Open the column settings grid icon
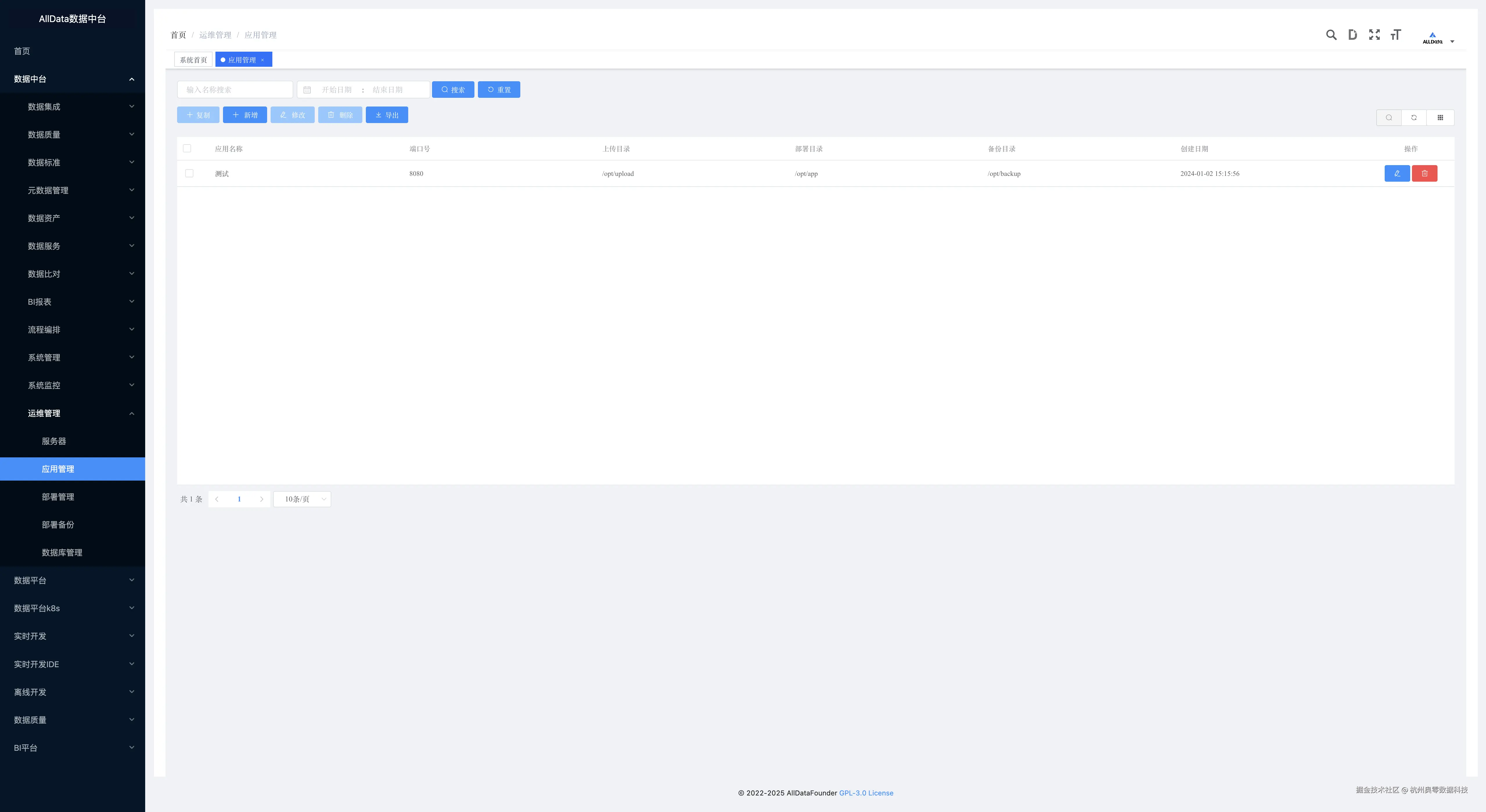1486x812 pixels. [x=1440, y=118]
